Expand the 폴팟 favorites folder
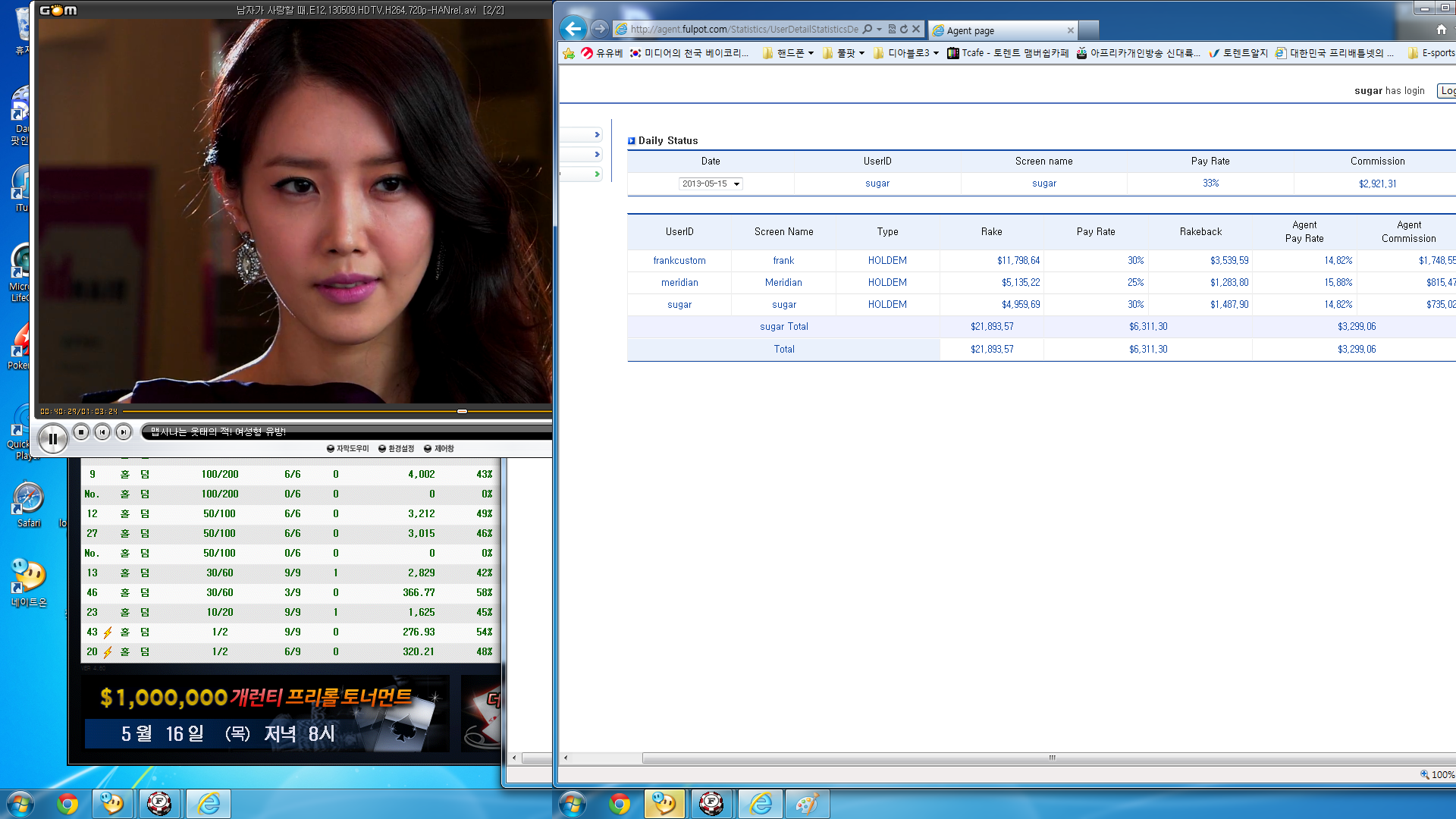This screenshot has width=1456, height=819. [x=844, y=53]
